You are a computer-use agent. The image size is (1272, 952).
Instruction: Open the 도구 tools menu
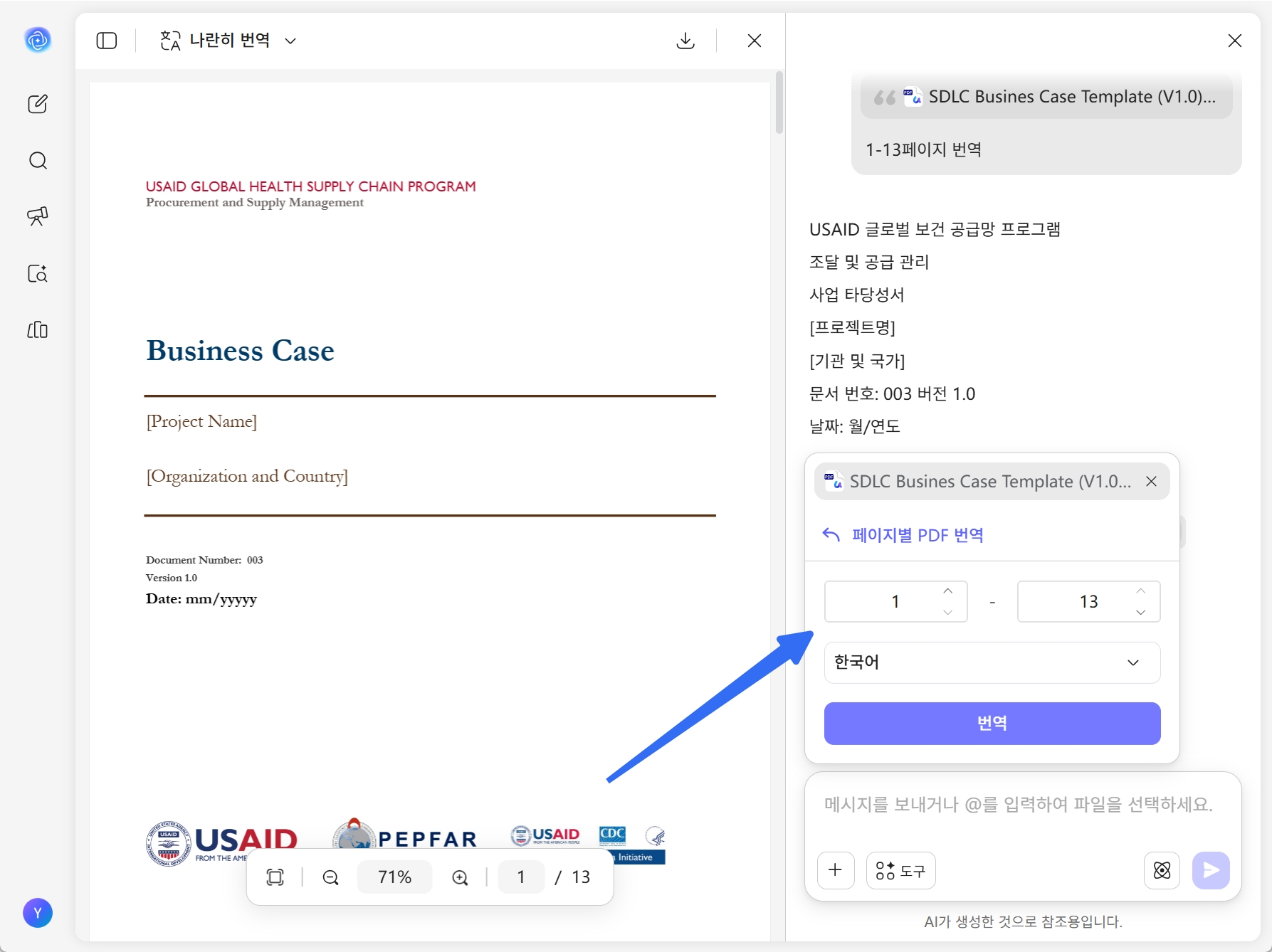(x=900, y=870)
